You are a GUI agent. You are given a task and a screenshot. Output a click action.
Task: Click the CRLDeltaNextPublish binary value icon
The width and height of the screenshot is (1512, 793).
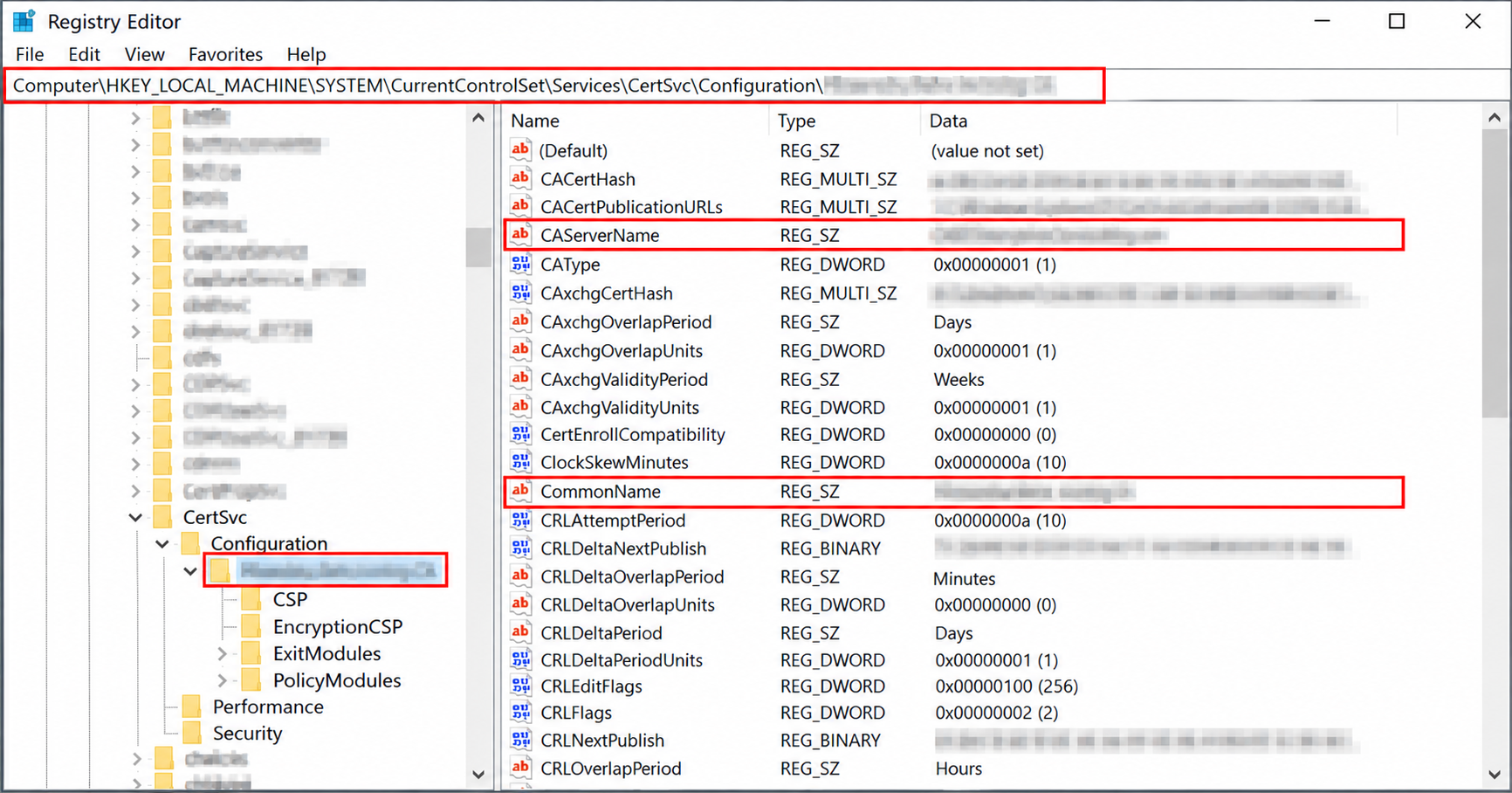coord(521,548)
